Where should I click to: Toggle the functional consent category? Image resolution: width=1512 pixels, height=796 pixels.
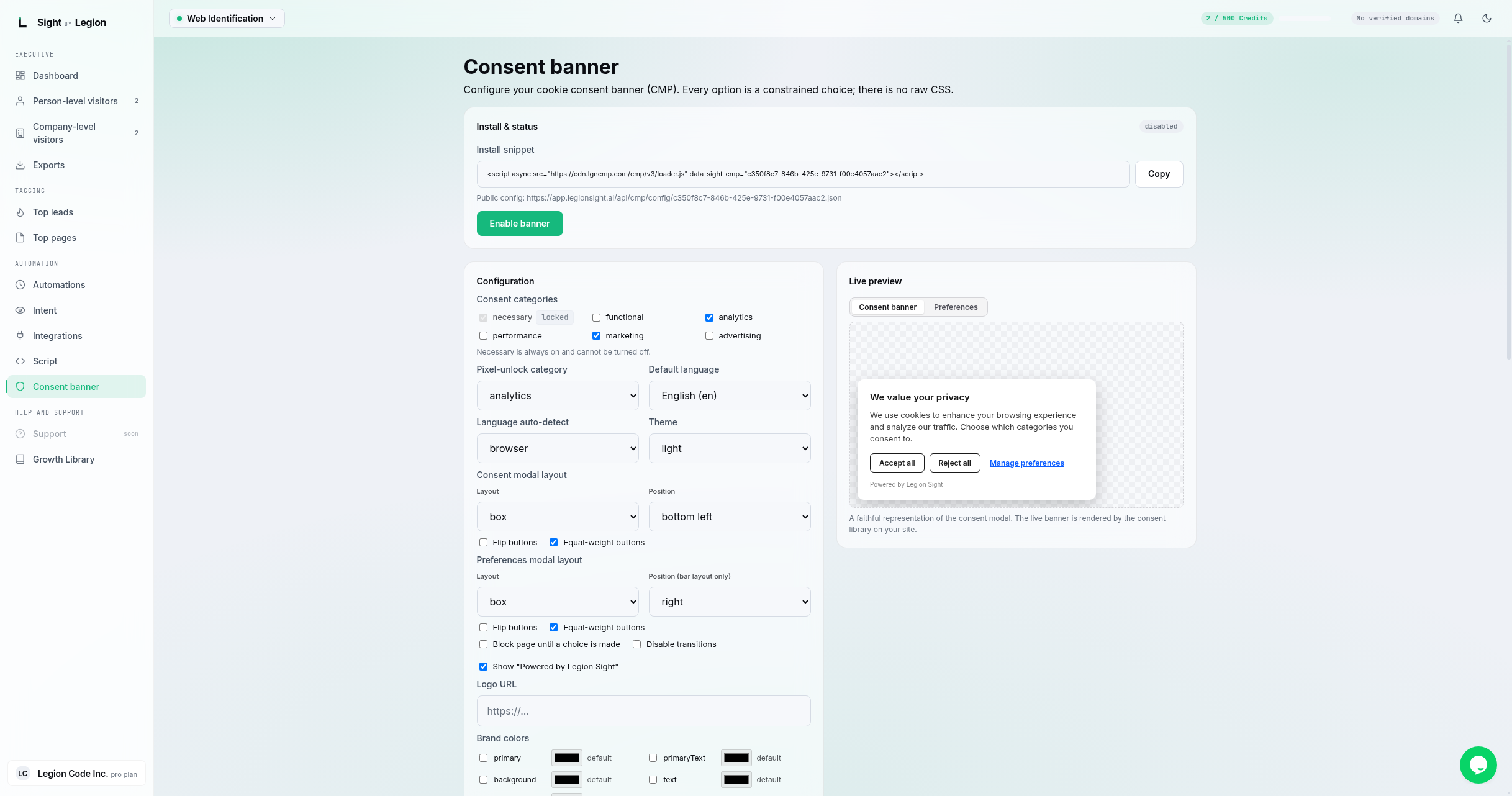(596, 317)
